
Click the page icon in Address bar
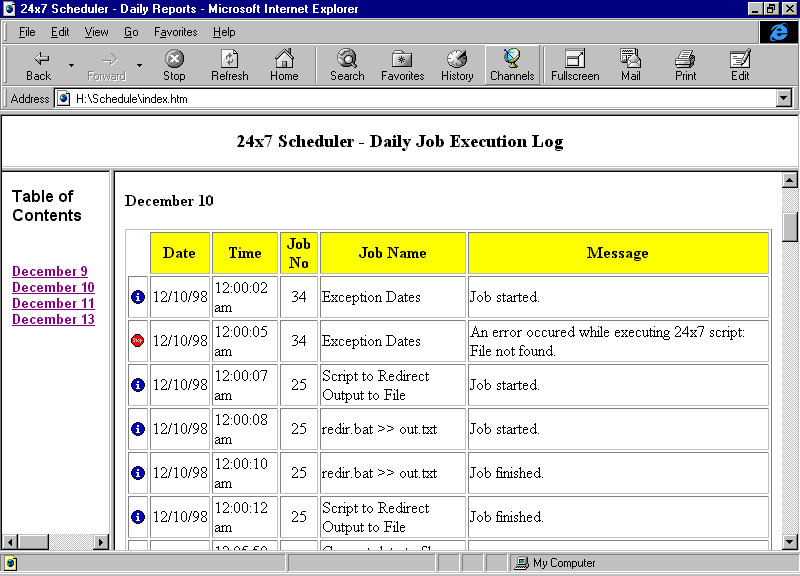point(63,98)
